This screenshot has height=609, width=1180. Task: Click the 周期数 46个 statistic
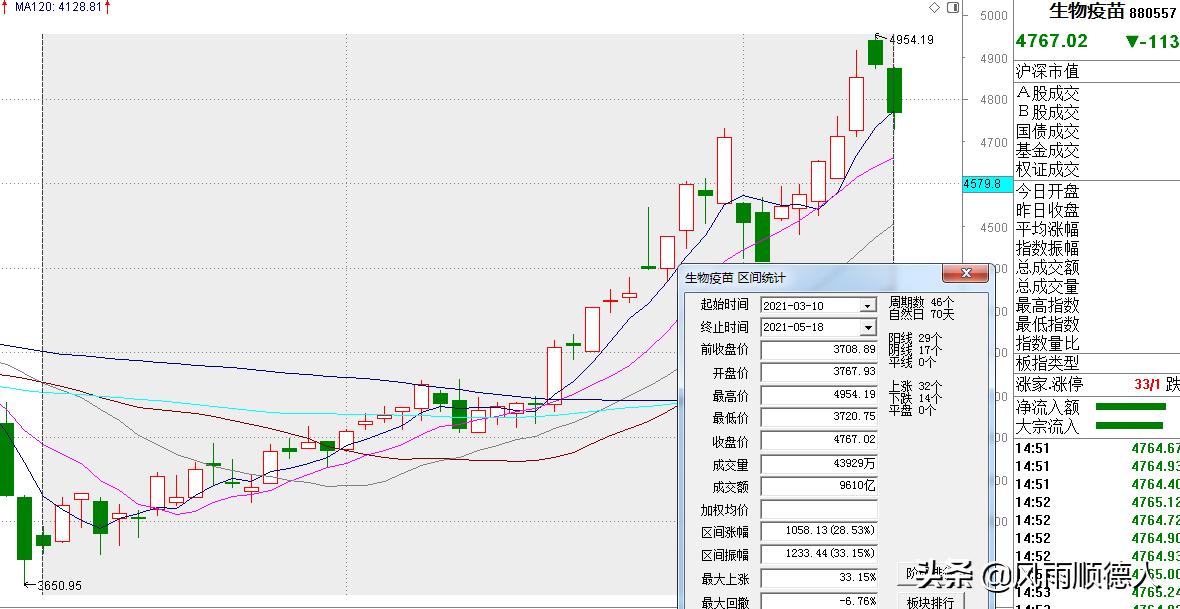coord(920,303)
